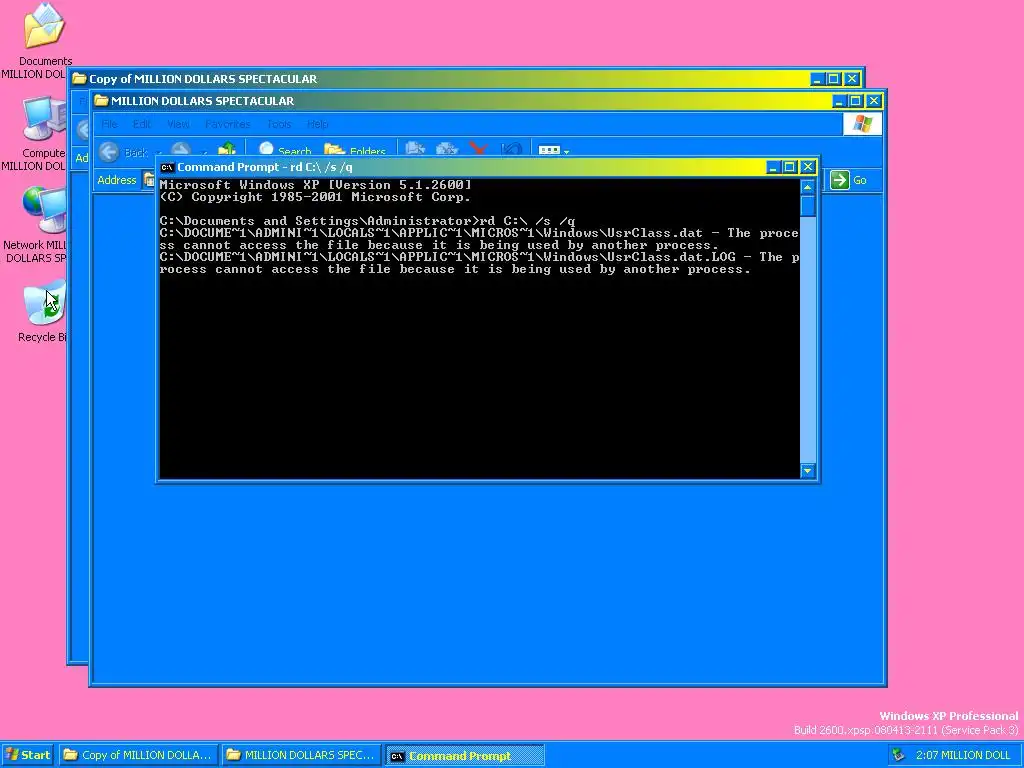Image resolution: width=1024 pixels, height=768 pixels.
Task: Minimize the MILLION DOLLARS SPECTACULAR window
Action: (x=839, y=101)
